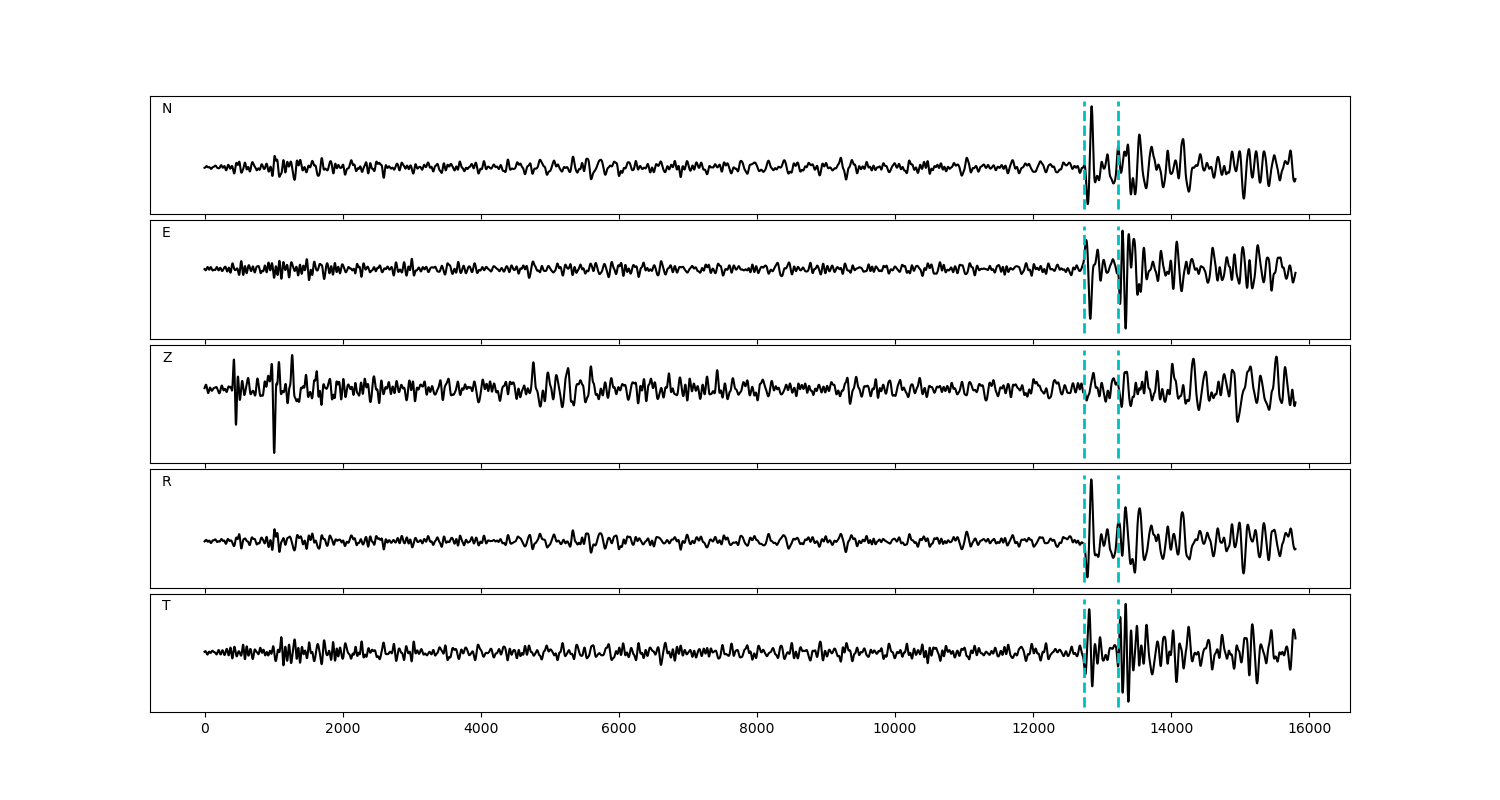Image resolution: width=1500 pixels, height=800 pixels.
Task: Select the 6000 x-axis tick label
Action: tap(619, 730)
